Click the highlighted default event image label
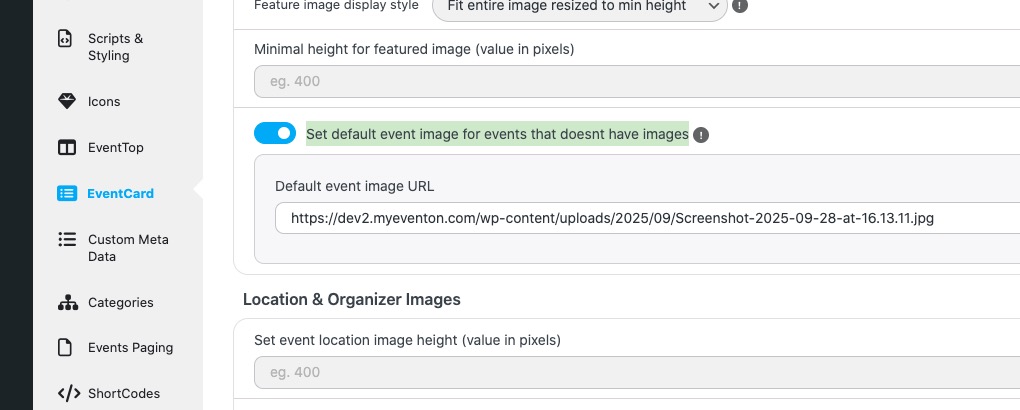 pos(497,134)
